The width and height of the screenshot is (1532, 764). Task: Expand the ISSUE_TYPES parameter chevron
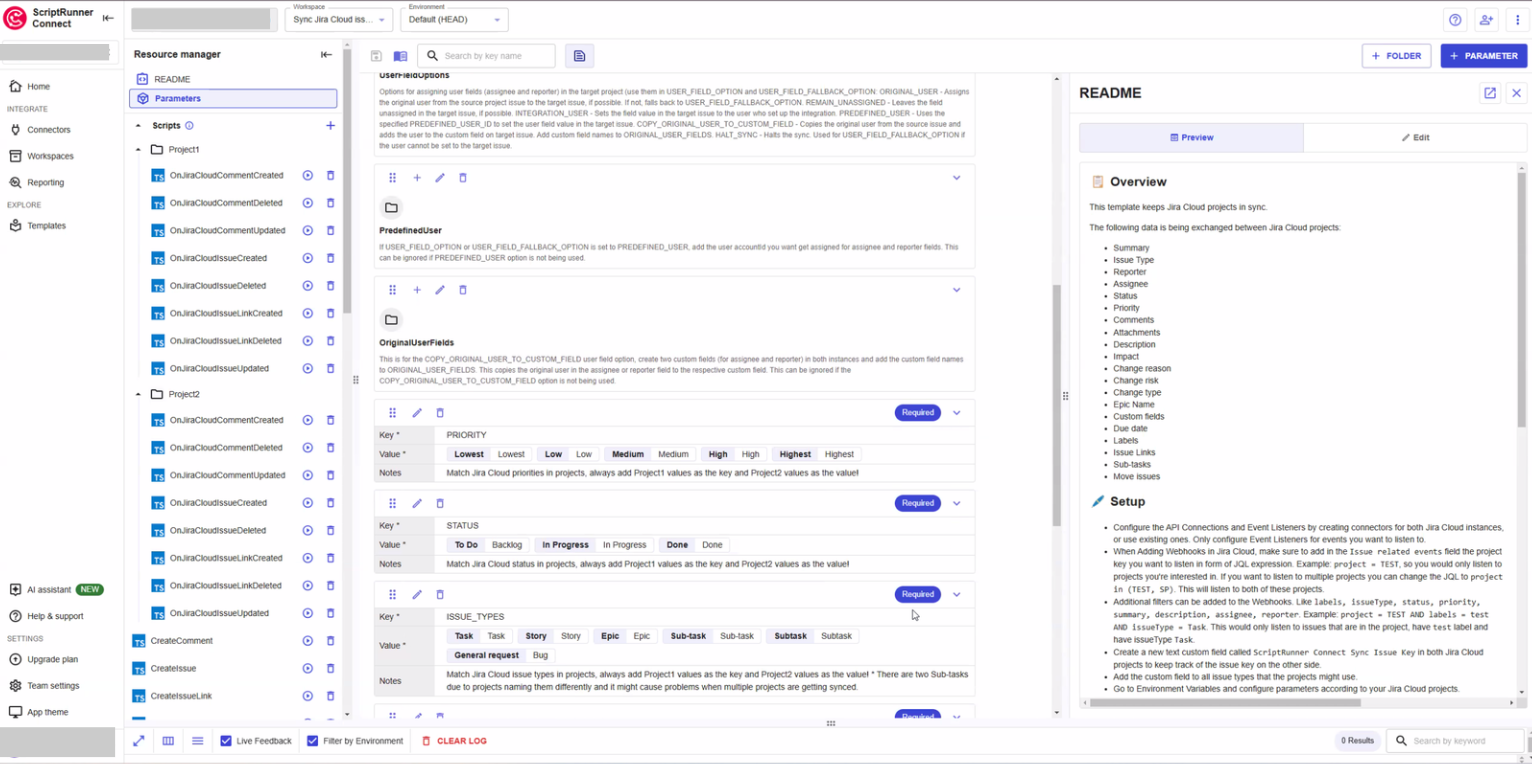pos(956,595)
